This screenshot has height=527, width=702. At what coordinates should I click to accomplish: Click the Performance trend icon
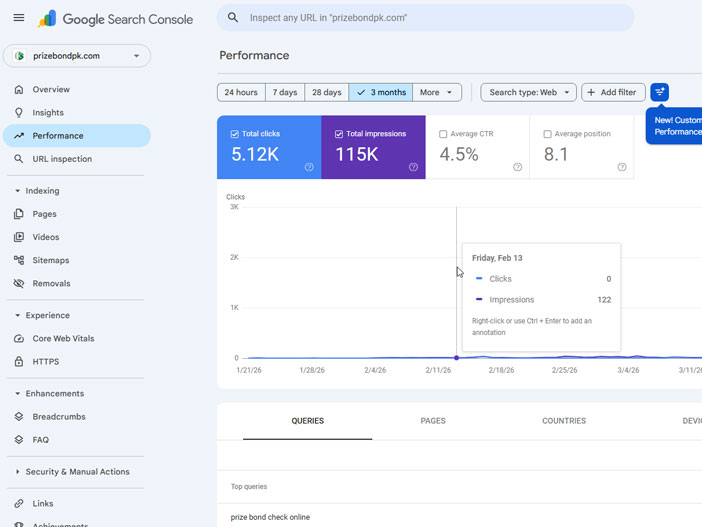click(x=19, y=136)
